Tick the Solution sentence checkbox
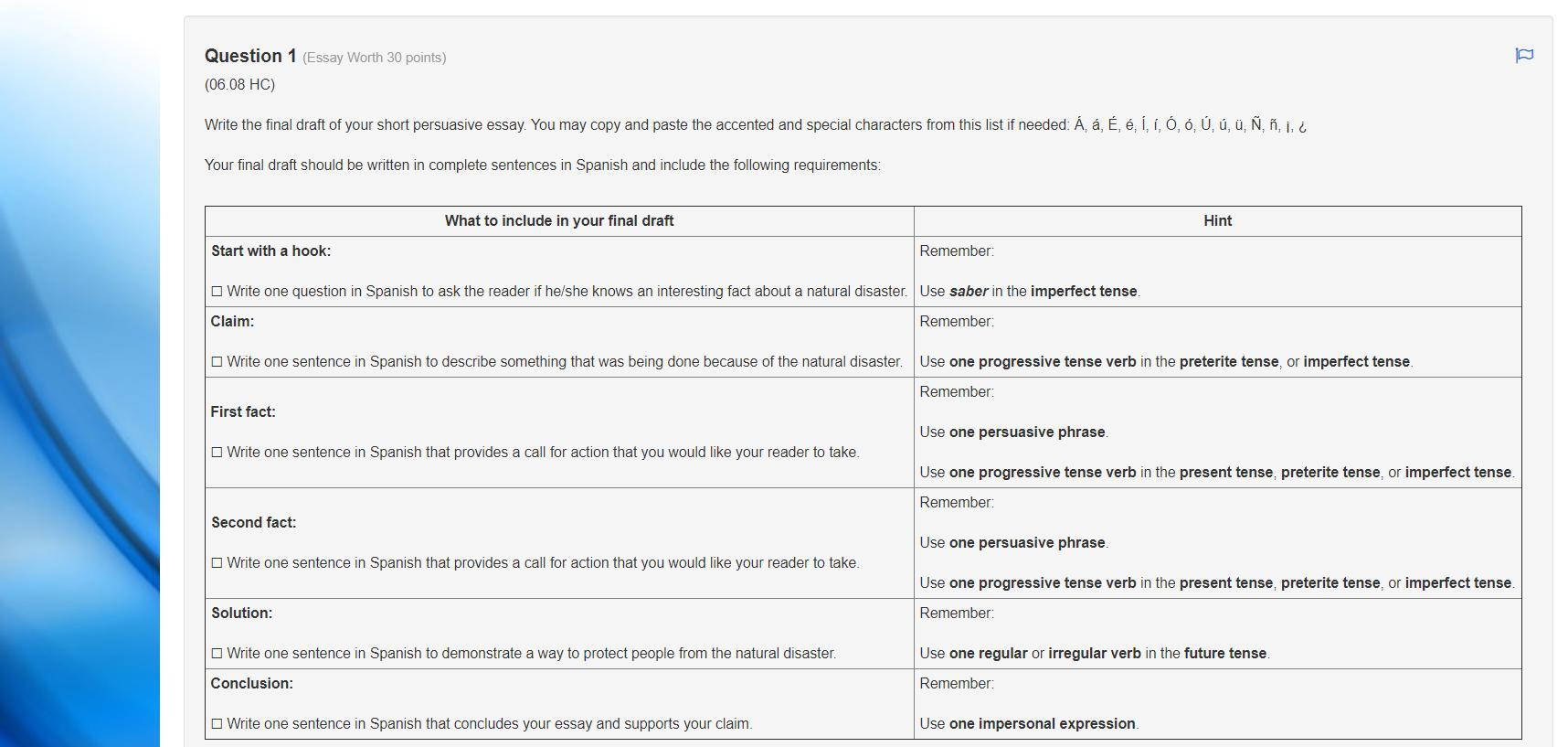The height and width of the screenshot is (747, 1568). pyautogui.click(x=217, y=654)
